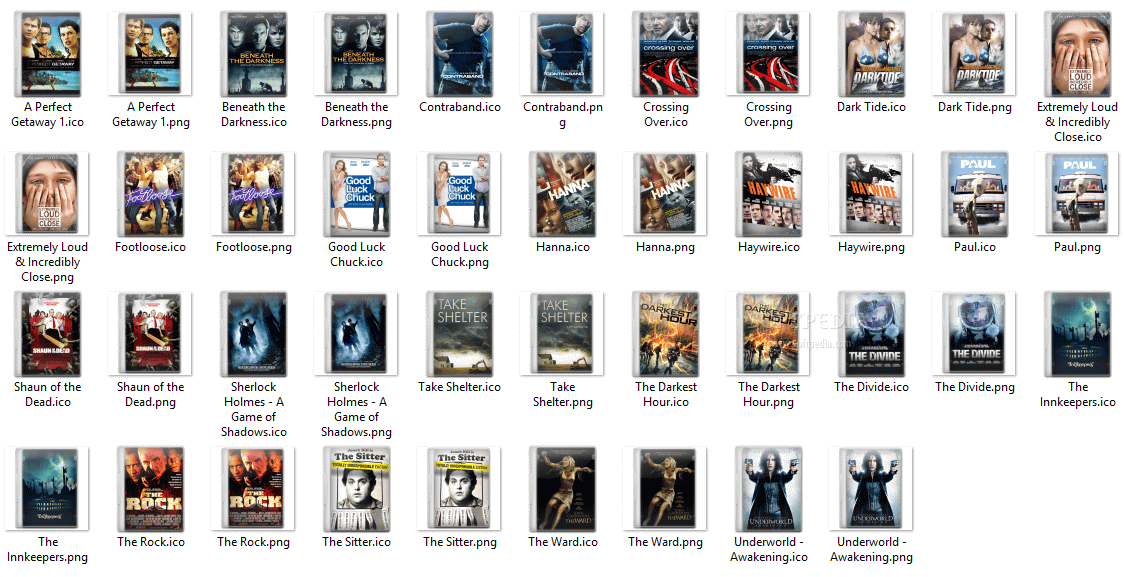1124x577 pixels.
Task: Select the A Perfect Getaway 1.ico file icon
Action: (47, 54)
